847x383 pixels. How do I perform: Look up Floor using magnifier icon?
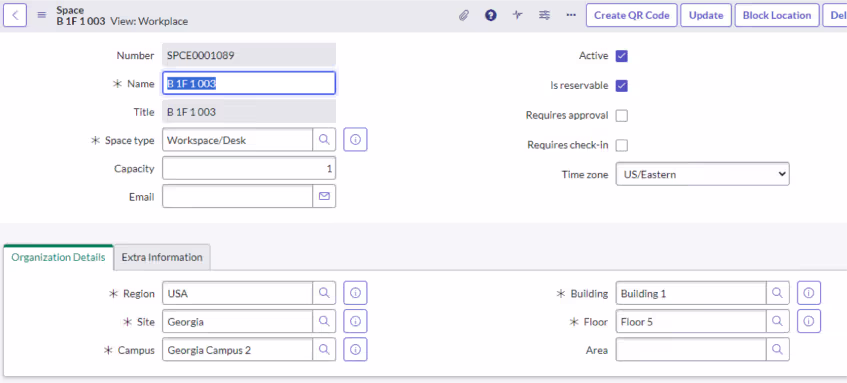pos(778,321)
